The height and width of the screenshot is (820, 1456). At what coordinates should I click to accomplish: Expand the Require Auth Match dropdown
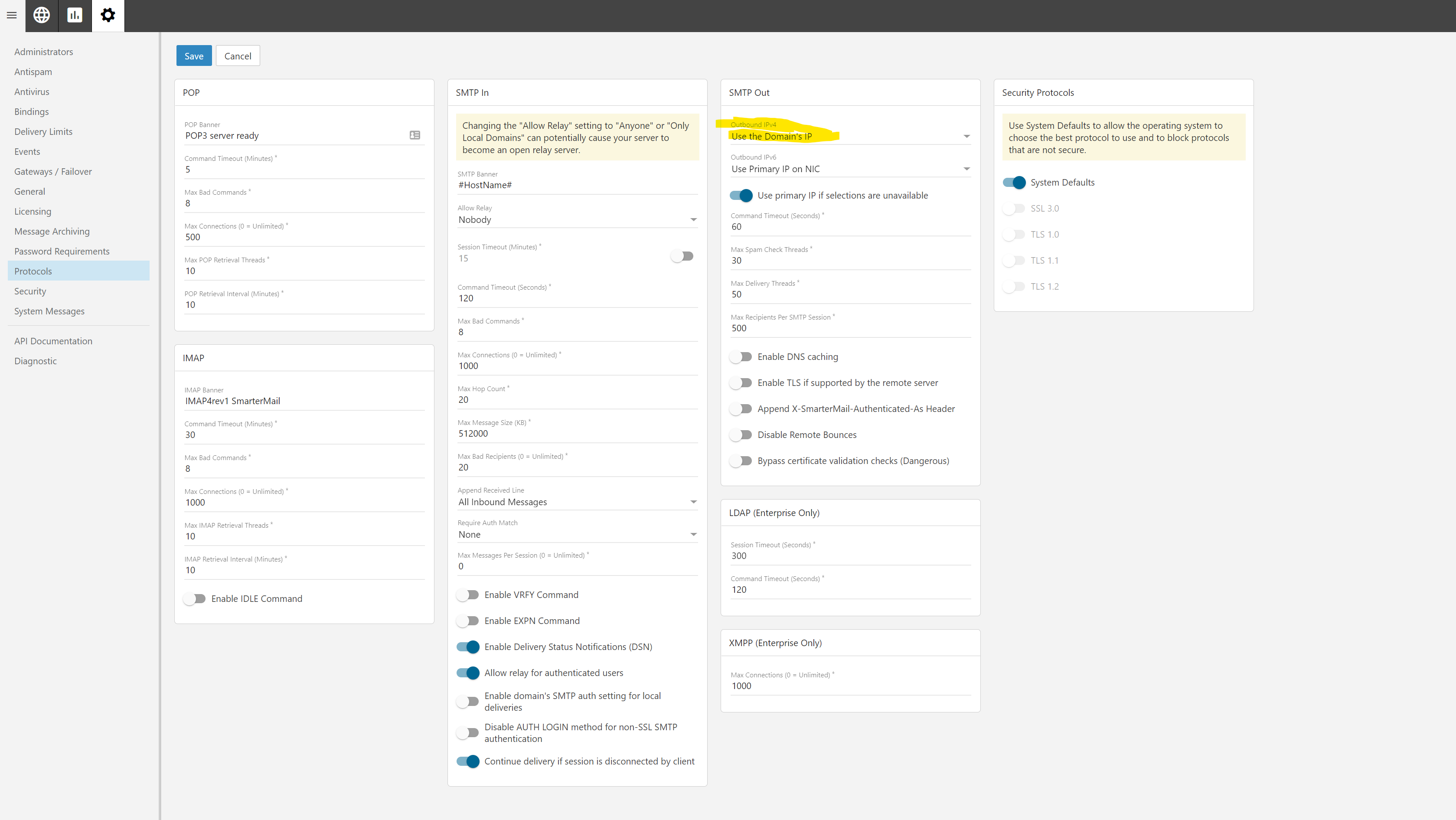[x=577, y=535]
